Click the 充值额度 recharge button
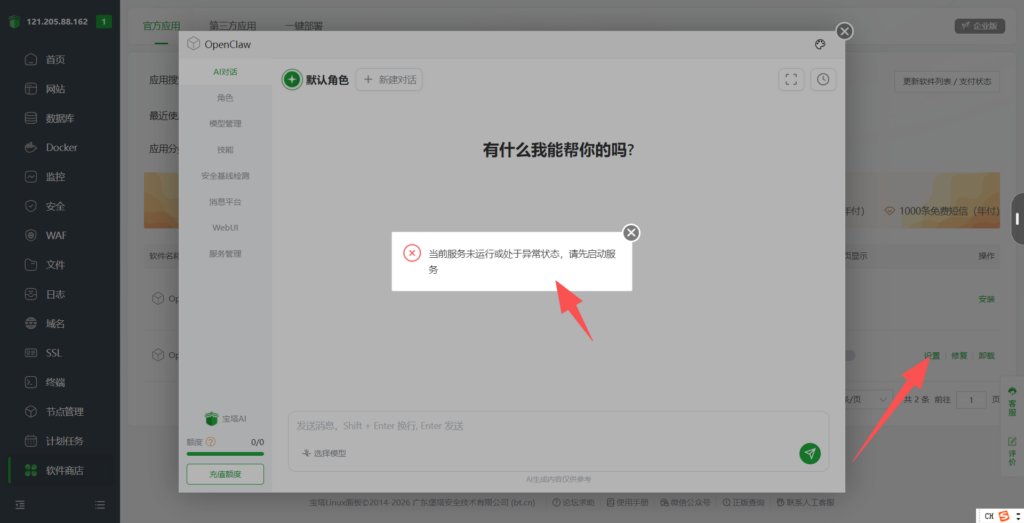The height and width of the screenshot is (523, 1024). click(225, 474)
